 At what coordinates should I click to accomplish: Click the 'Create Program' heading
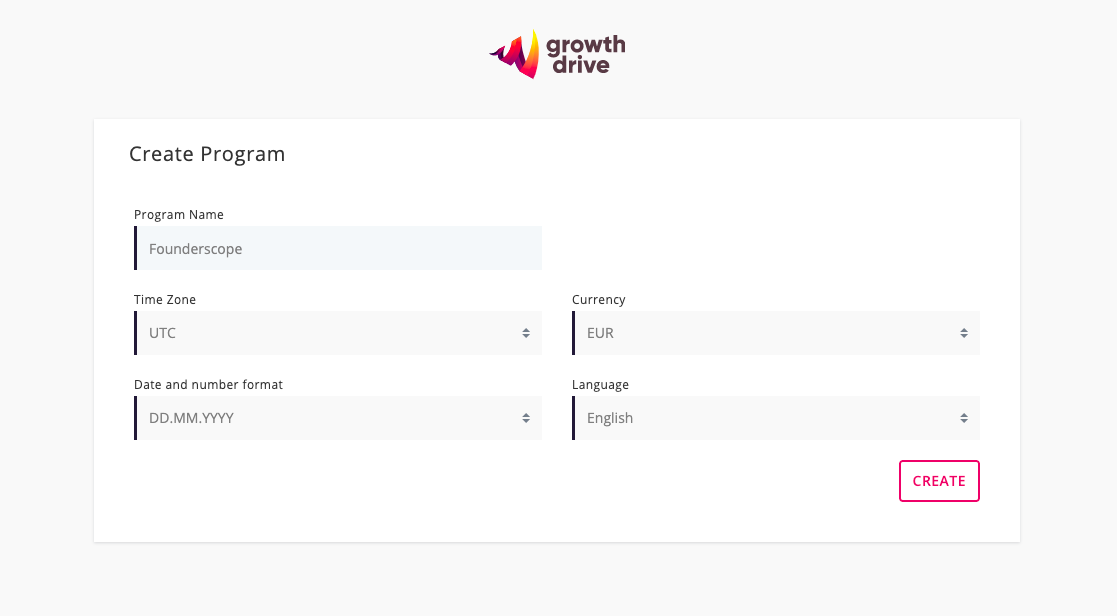(207, 154)
